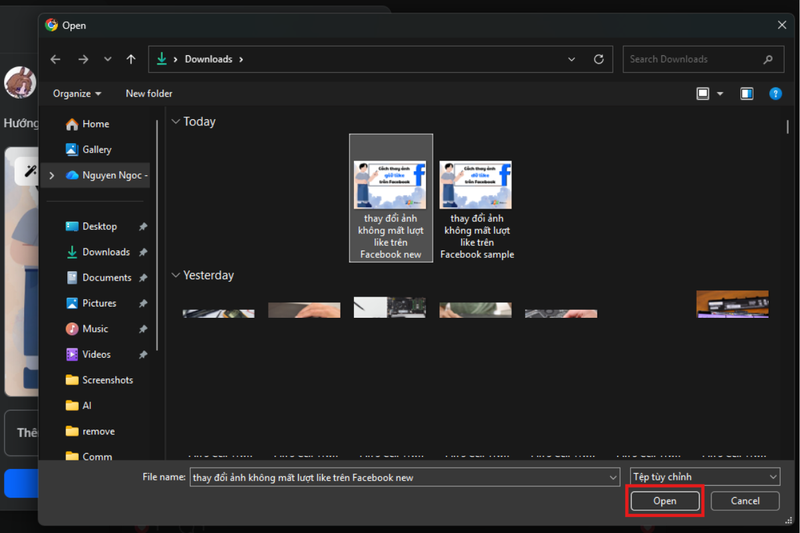
Task: Go up one folder level
Action: 131,59
